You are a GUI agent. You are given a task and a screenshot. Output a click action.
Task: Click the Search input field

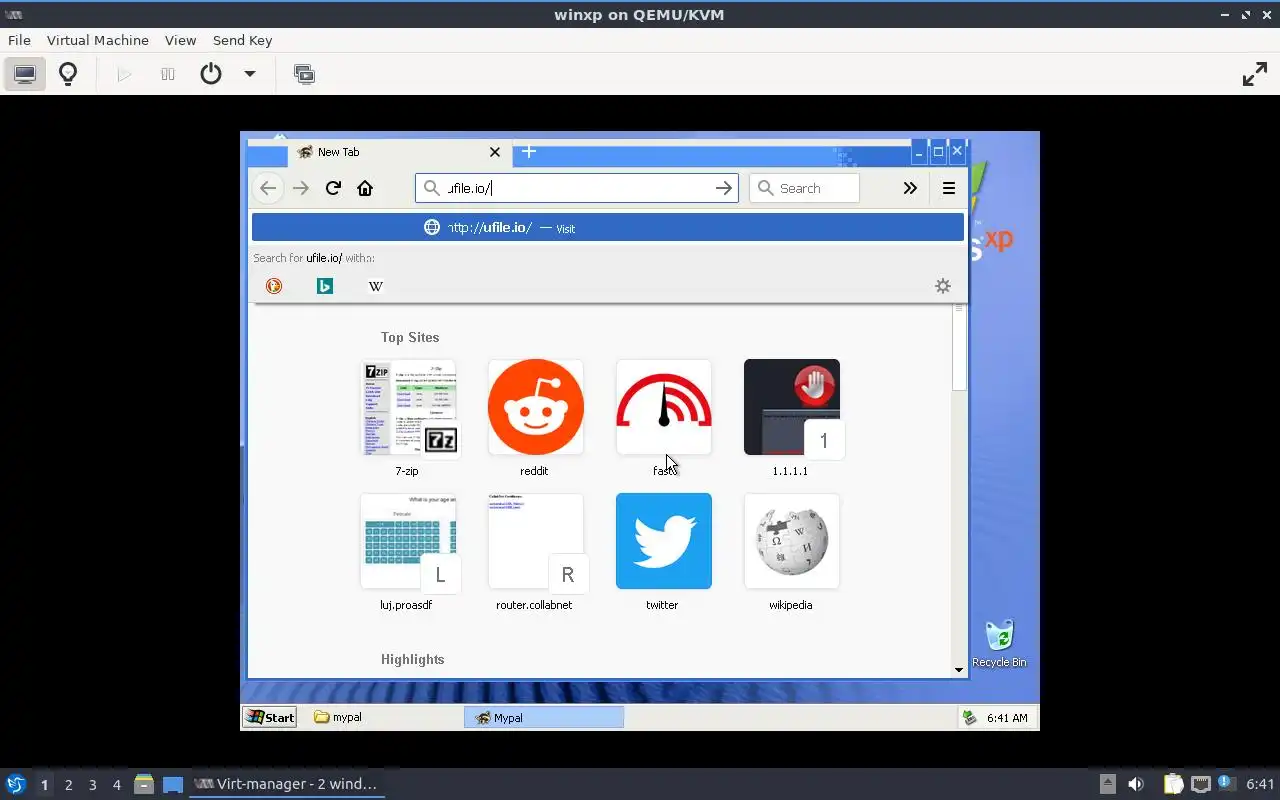(804, 188)
